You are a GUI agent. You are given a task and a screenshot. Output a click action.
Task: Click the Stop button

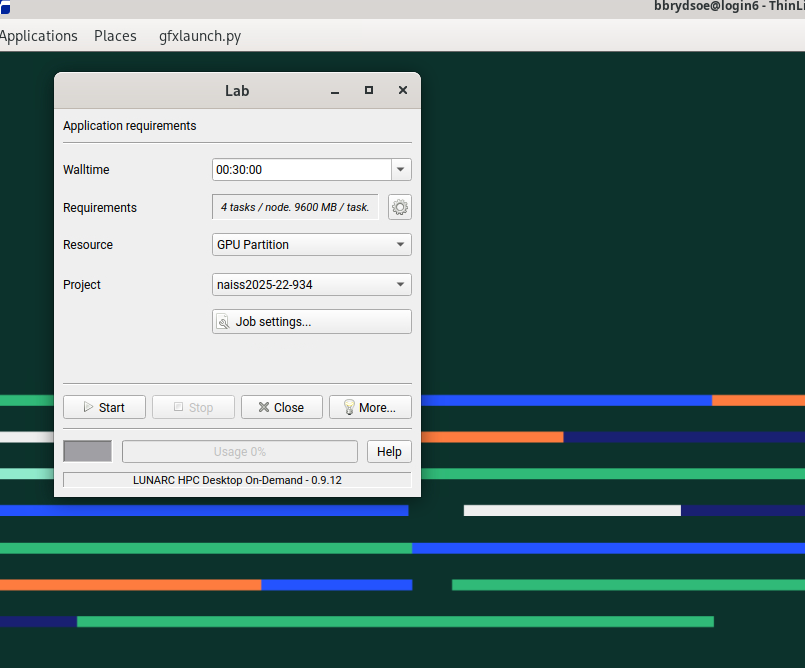point(193,407)
